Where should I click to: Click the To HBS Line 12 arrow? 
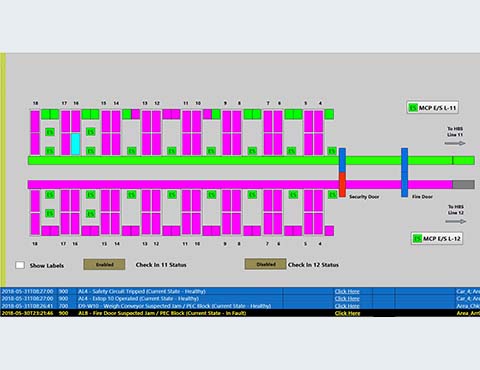(x=456, y=221)
